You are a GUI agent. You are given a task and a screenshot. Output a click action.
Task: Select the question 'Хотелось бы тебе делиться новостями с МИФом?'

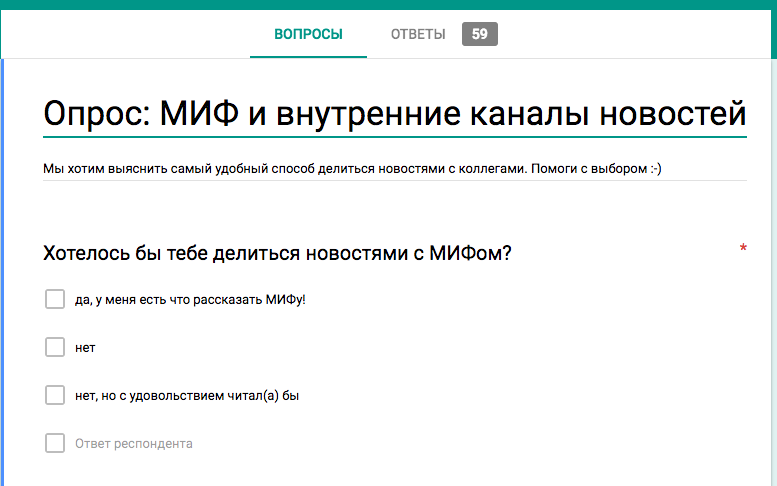coord(278,254)
